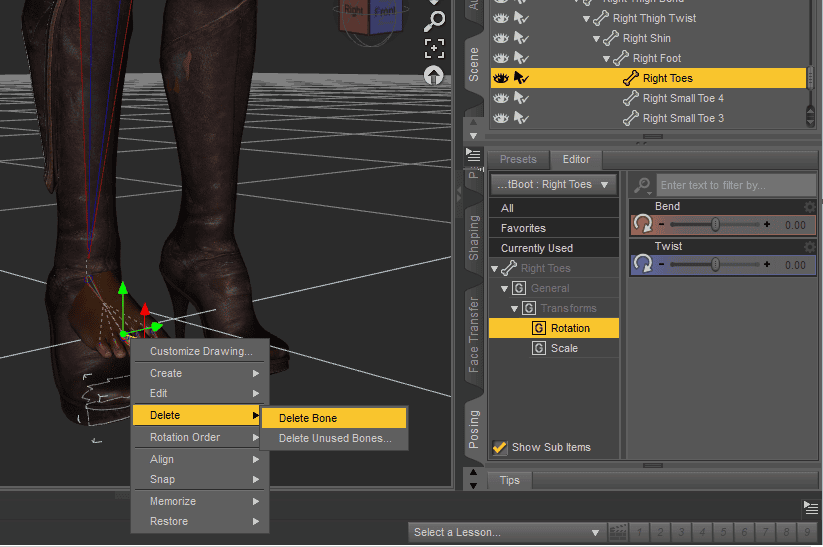Image resolution: width=823 pixels, height=547 pixels.
Task: Switch to the Editor tab
Action: point(576,159)
